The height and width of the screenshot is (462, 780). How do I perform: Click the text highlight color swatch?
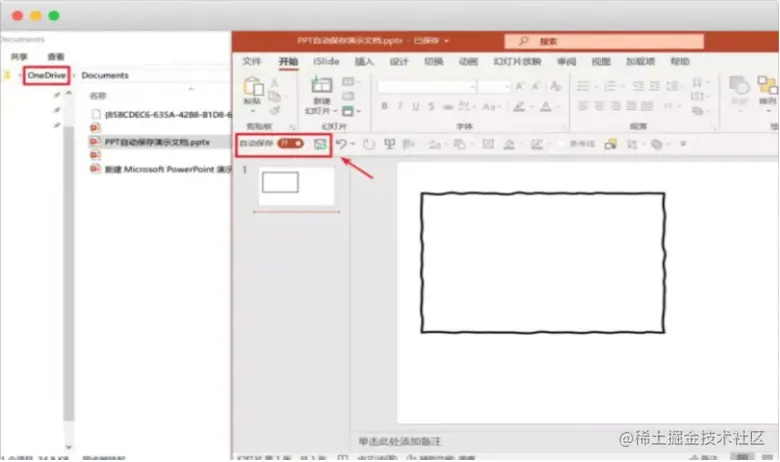coord(519,106)
